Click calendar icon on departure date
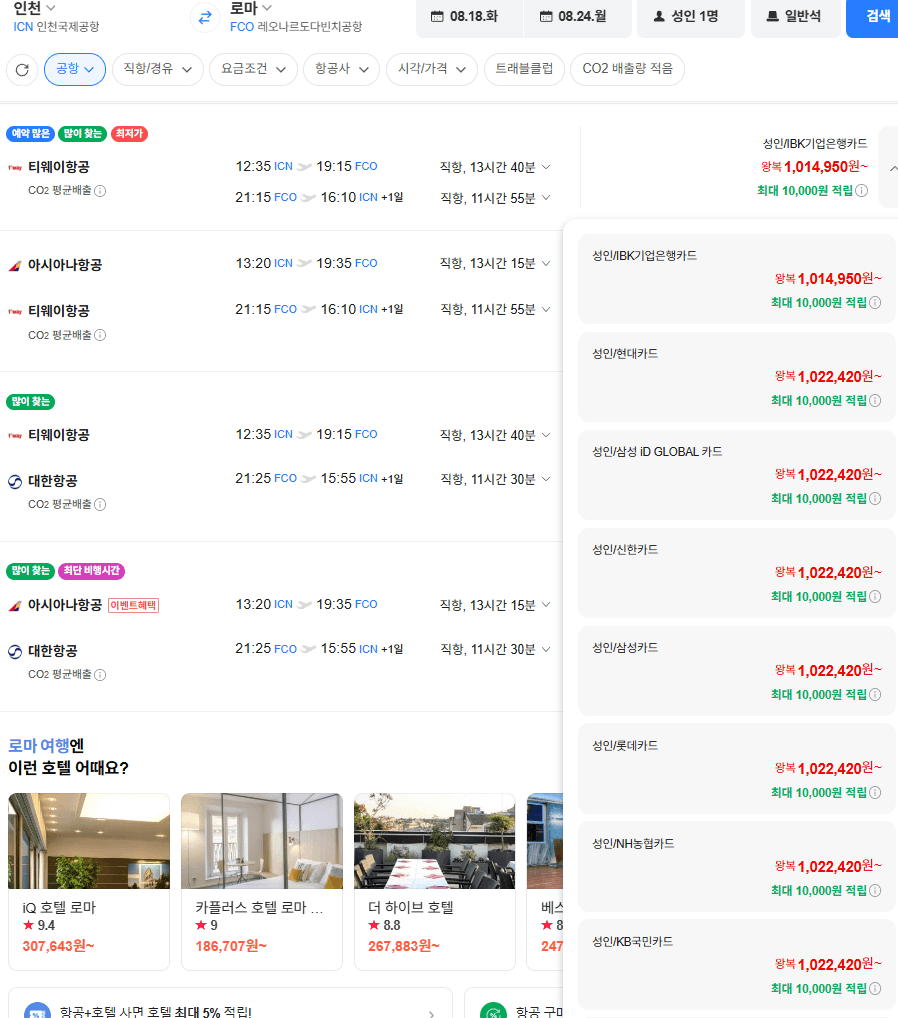 (438, 17)
